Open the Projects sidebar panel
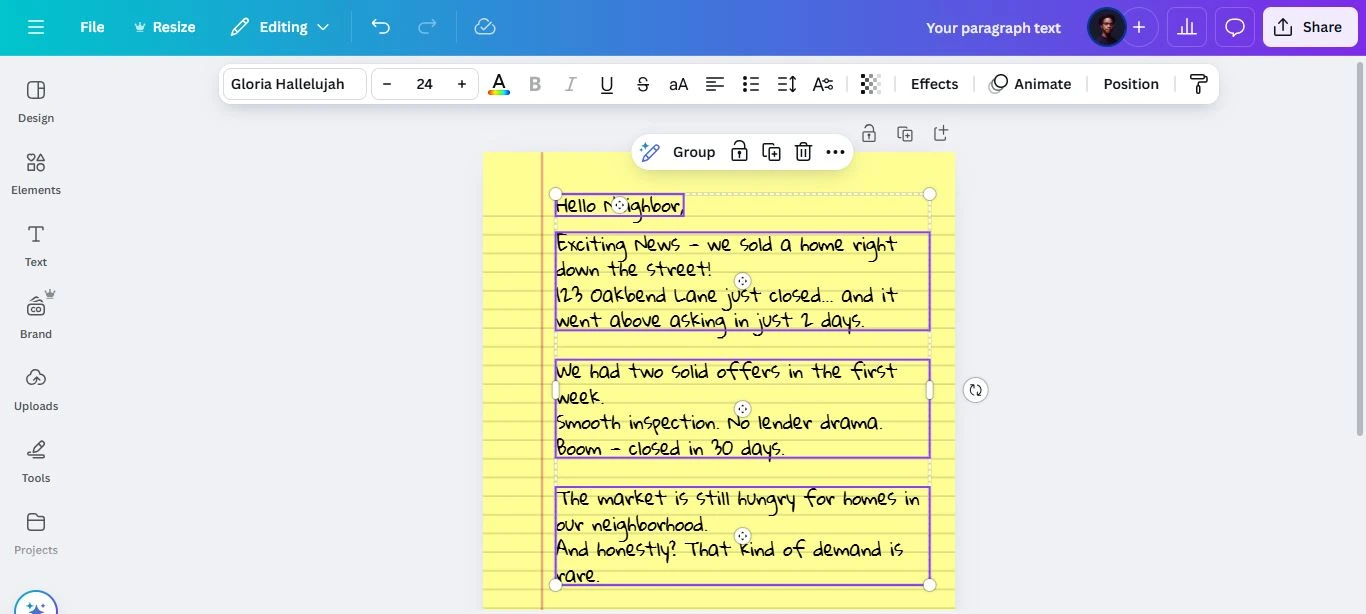The image size is (1366, 614). pos(36,534)
